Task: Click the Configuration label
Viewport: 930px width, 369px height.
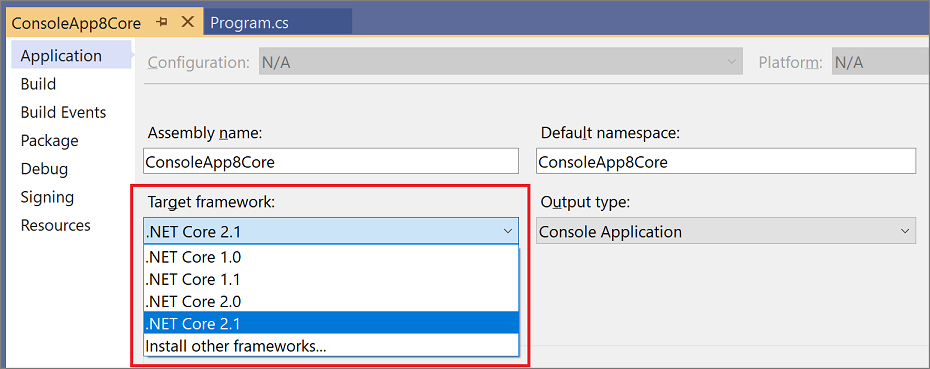Action: point(199,62)
